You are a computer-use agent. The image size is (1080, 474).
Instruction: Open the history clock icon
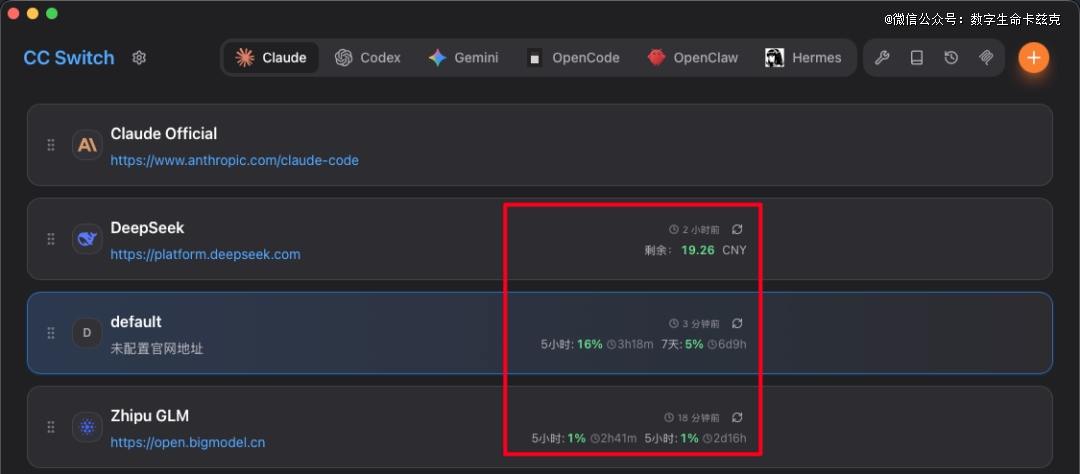pyautogui.click(x=951, y=58)
